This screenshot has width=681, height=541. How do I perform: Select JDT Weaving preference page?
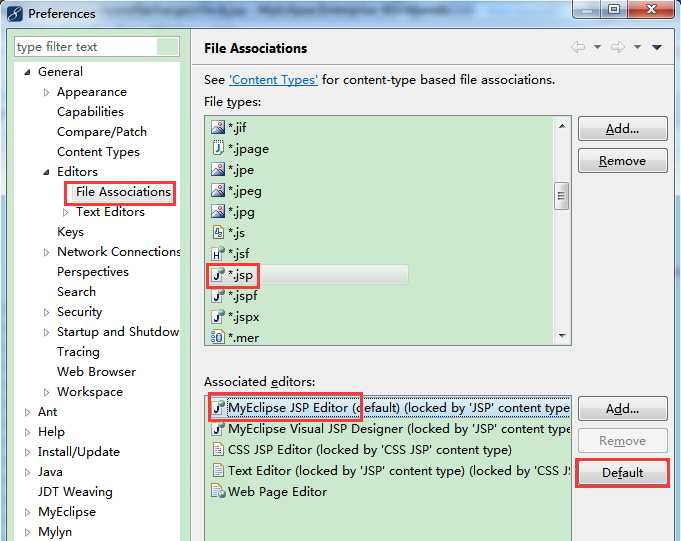point(75,492)
